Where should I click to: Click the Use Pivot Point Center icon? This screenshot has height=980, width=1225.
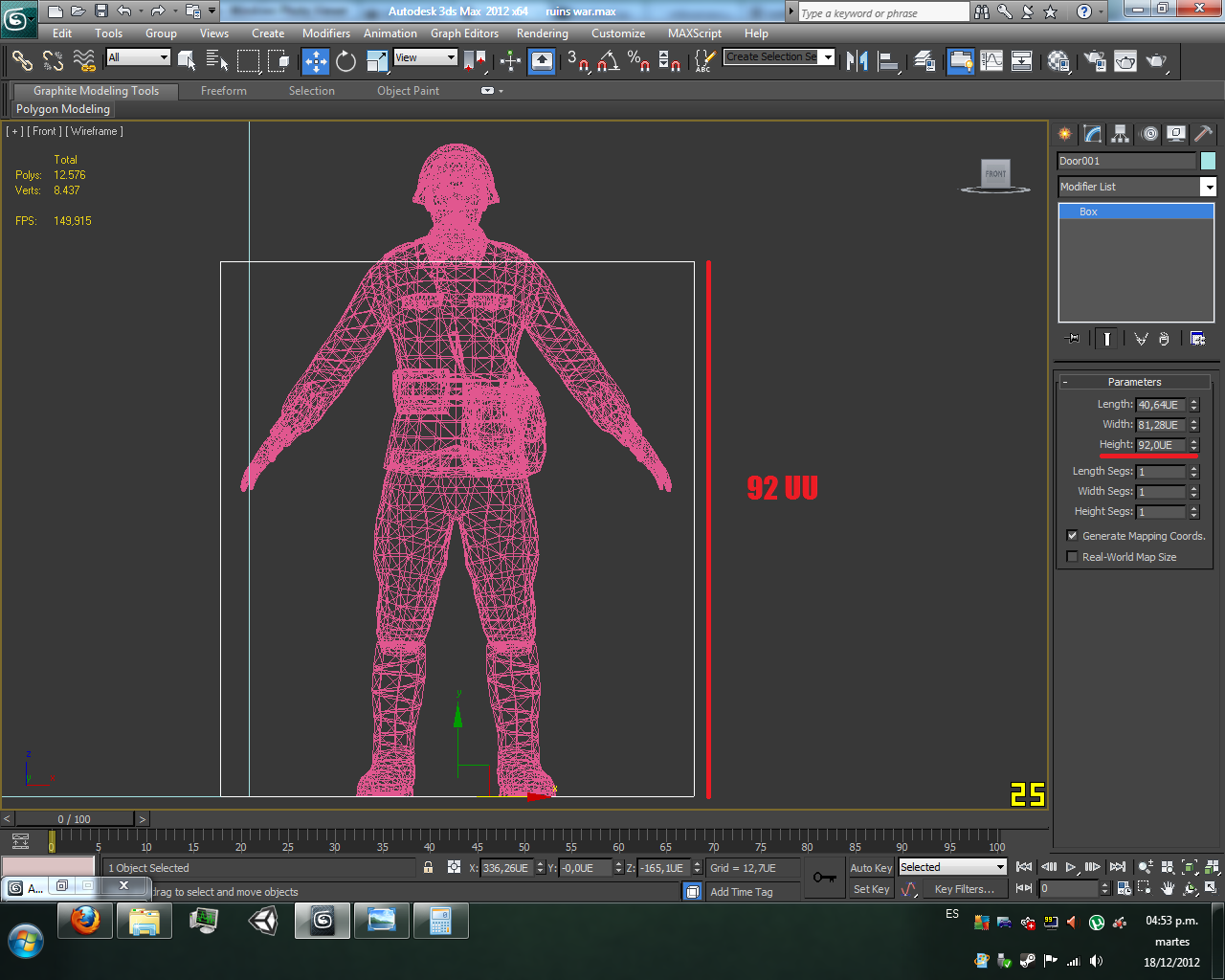pos(475,61)
